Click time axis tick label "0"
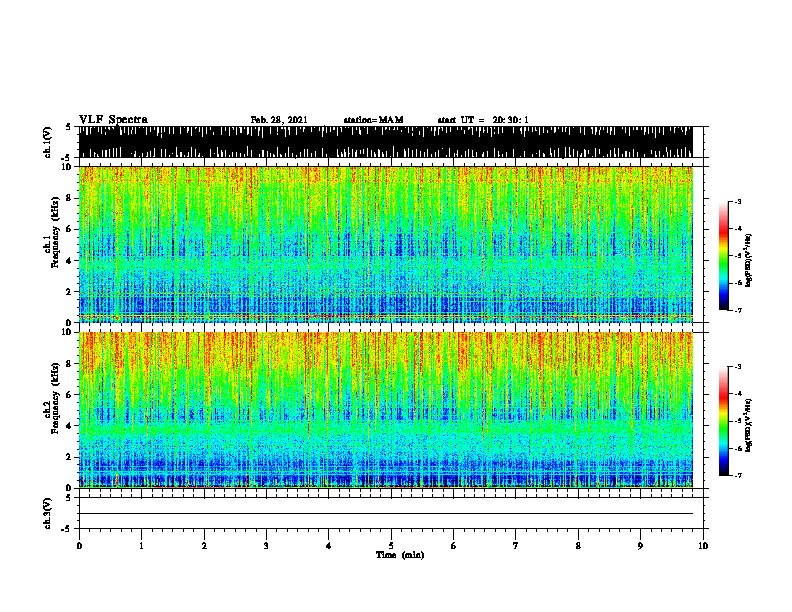The width and height of the screenshot is (792, 612). pos(79,545)
